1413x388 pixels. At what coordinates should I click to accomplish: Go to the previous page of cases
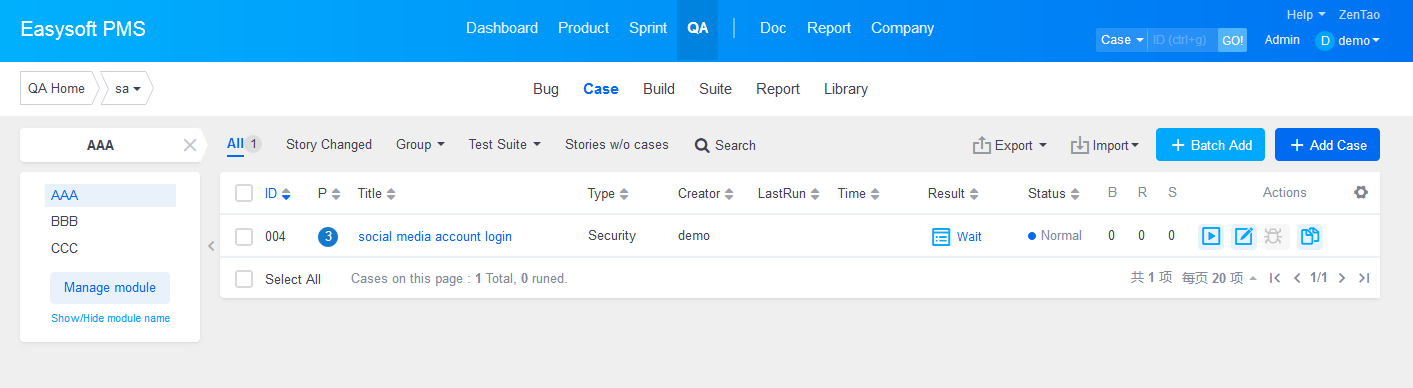(x=1297, y=278)
